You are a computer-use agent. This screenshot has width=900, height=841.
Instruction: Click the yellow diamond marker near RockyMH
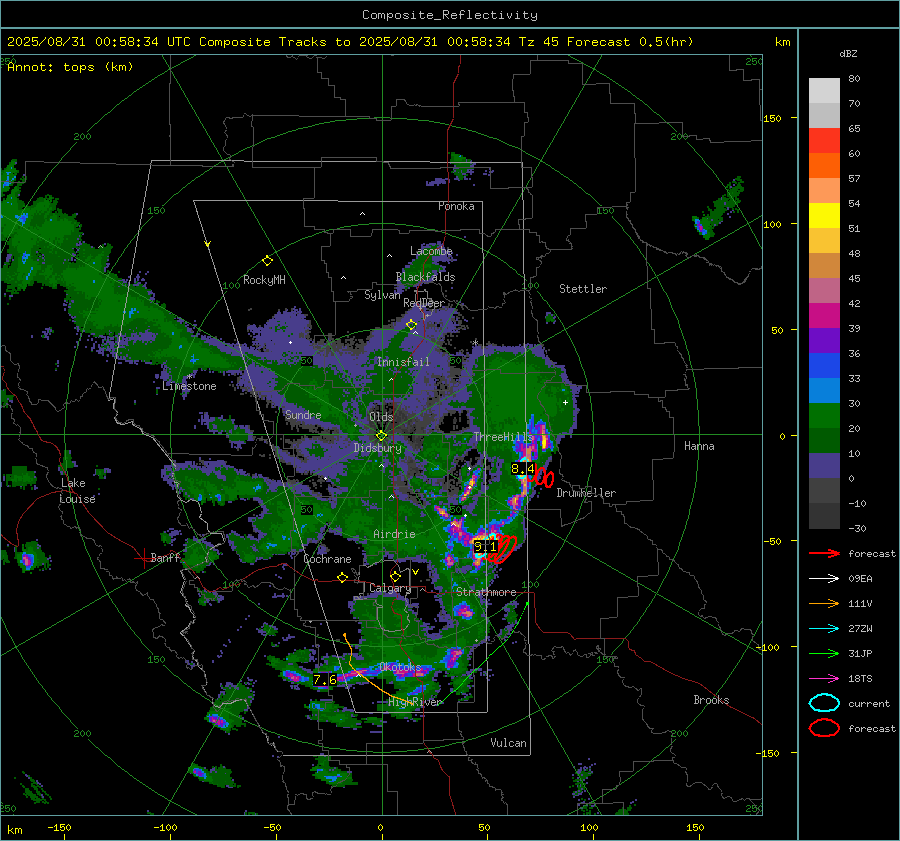(x=267, y=261)
